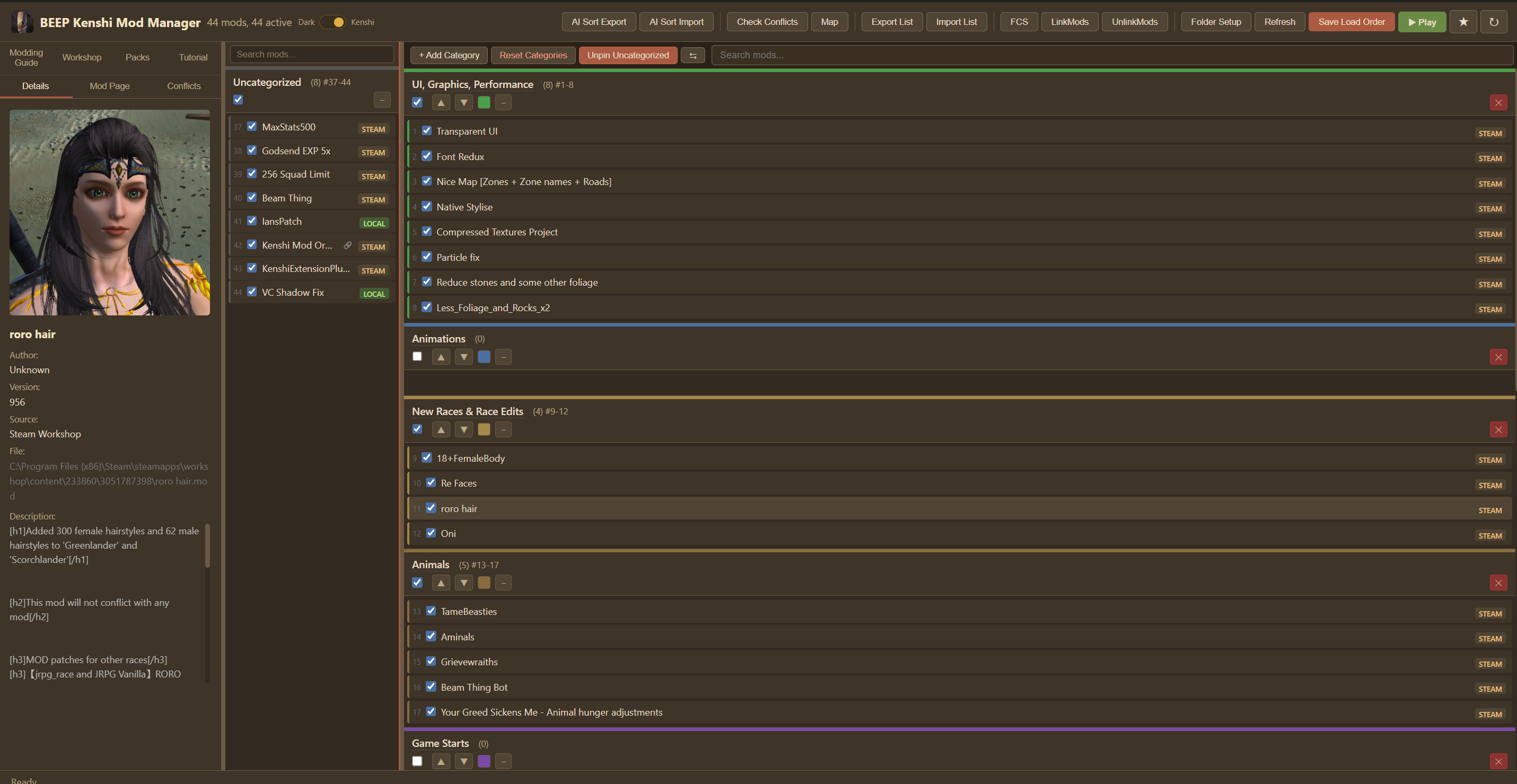The image size is (1517, 784).
Task: Toggle the Dark/Kenshi theme switch
Action: (x=334, y=22)
